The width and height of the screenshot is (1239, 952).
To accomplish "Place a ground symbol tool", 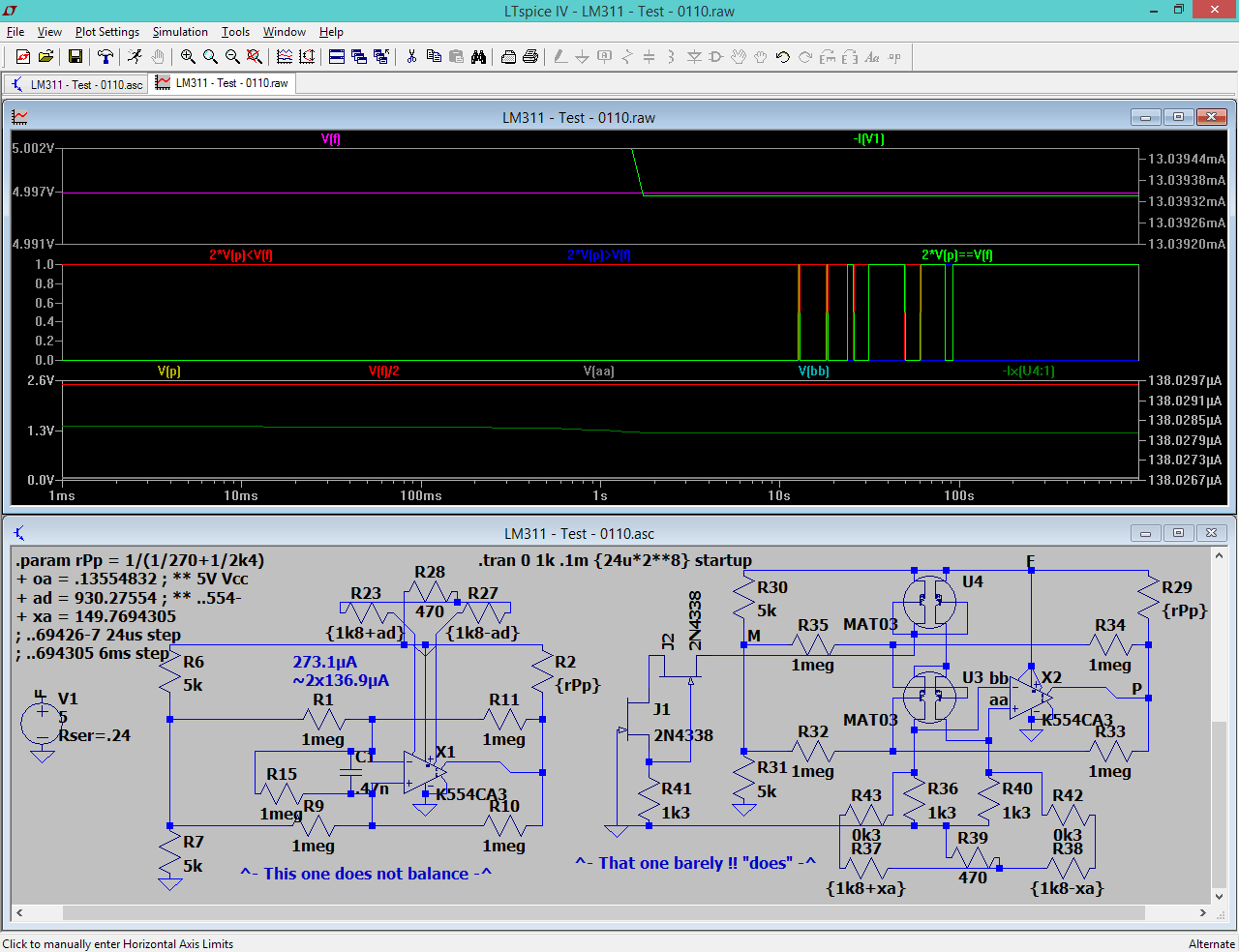I will click(x=583, y=57).
